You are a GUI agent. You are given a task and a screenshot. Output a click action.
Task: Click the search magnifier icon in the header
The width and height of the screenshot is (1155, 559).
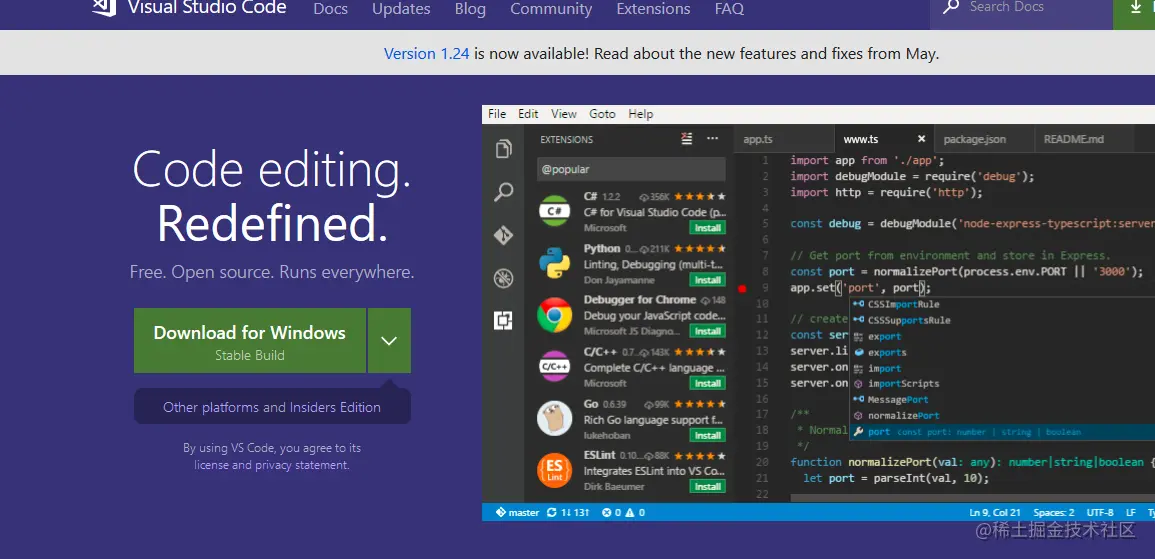tap(951, 7)
